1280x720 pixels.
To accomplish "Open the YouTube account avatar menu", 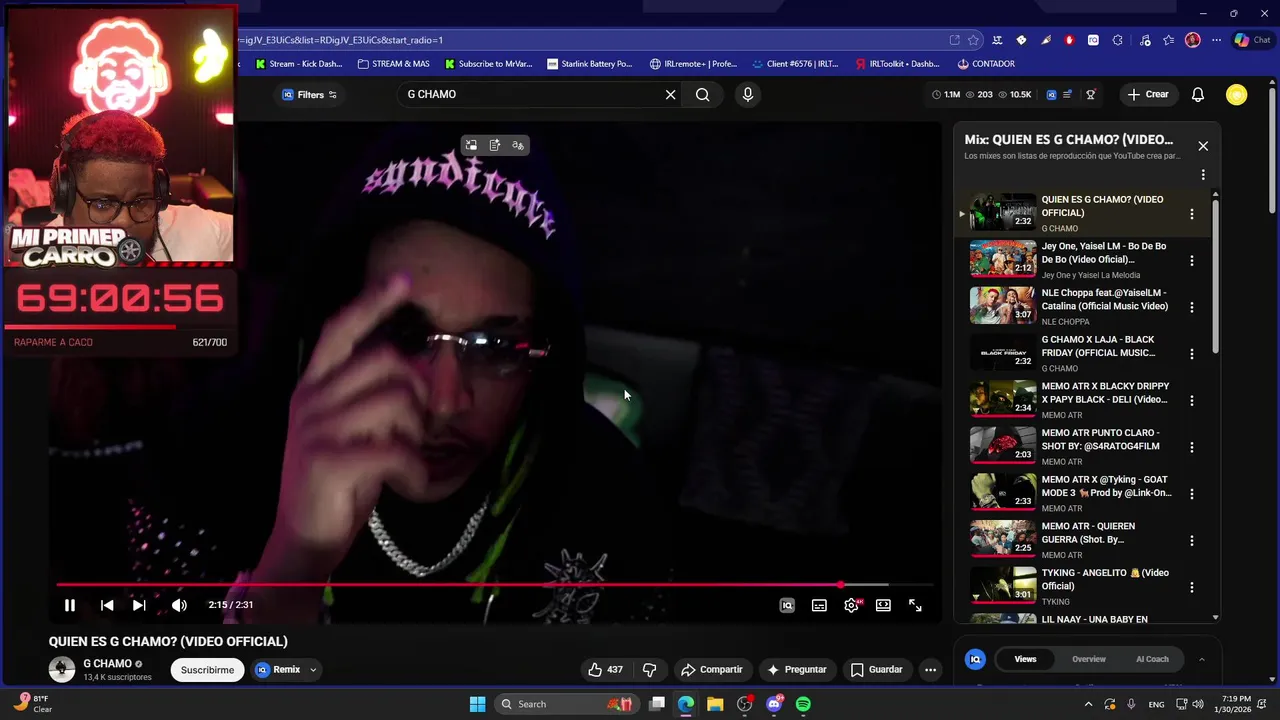I will [x=1237, y=95].
